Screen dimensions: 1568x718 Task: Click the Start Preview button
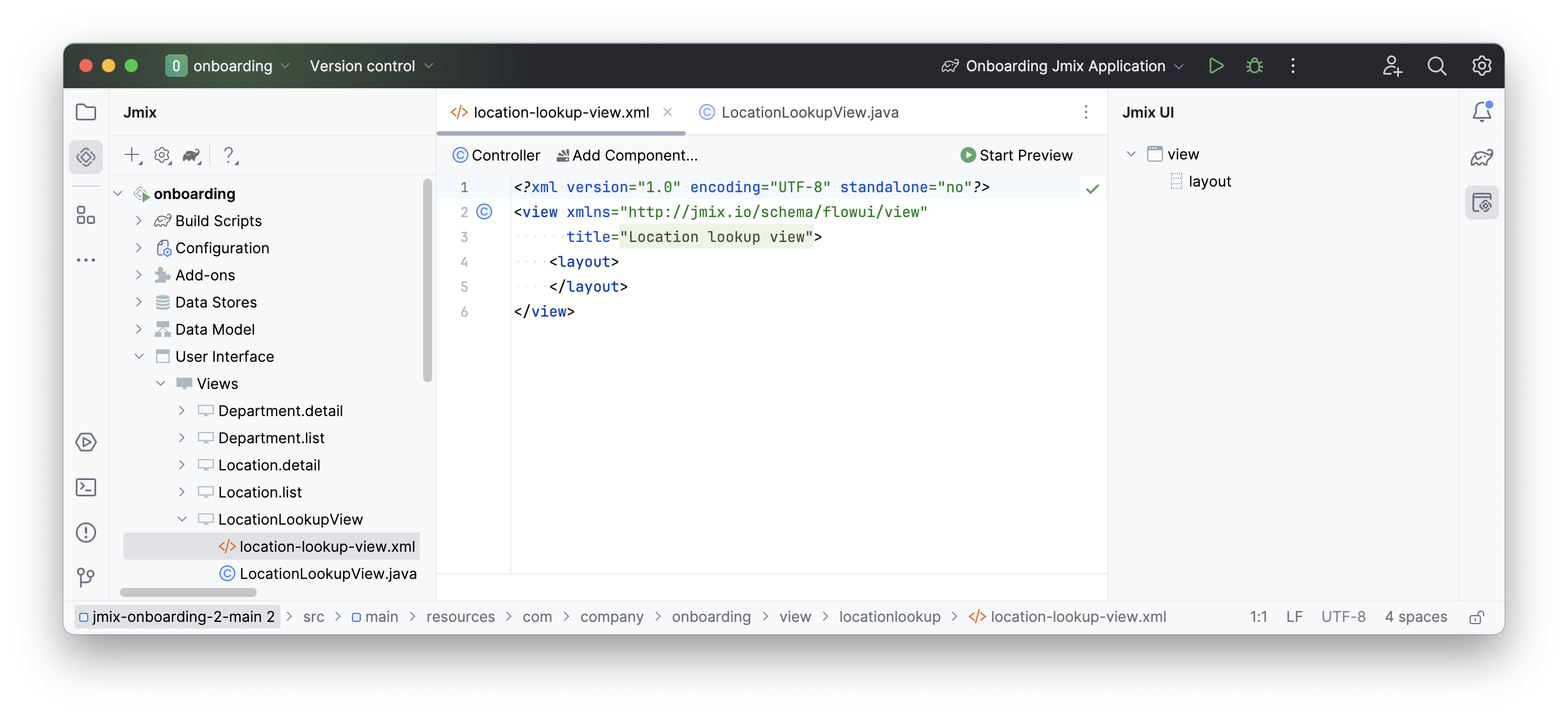(x=1016, y=155)
